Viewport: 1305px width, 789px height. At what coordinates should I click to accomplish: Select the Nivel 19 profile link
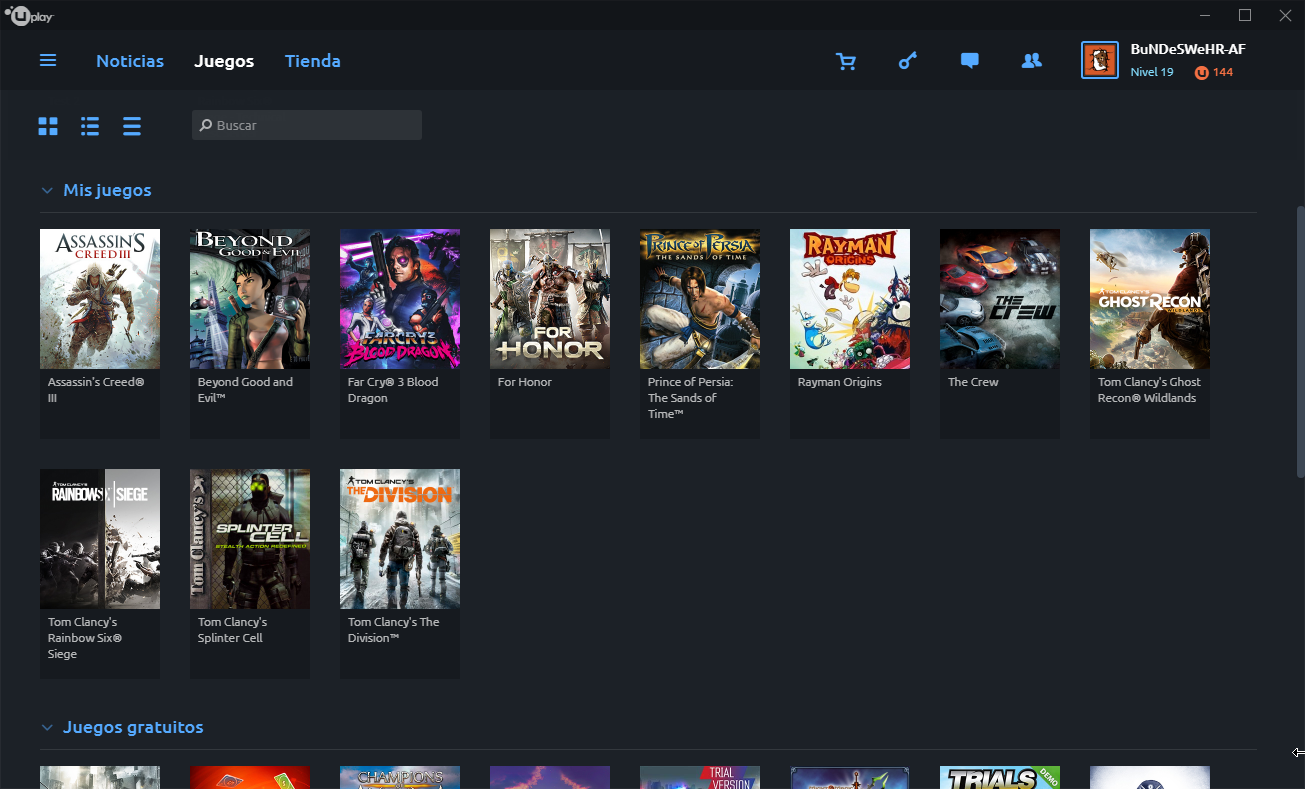1152,72
